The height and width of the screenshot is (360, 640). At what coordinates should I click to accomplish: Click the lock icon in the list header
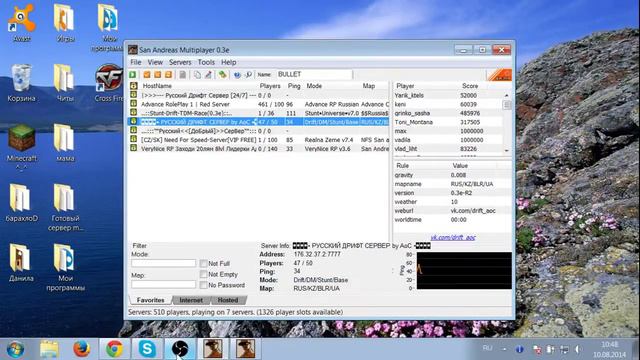point(133,86)
